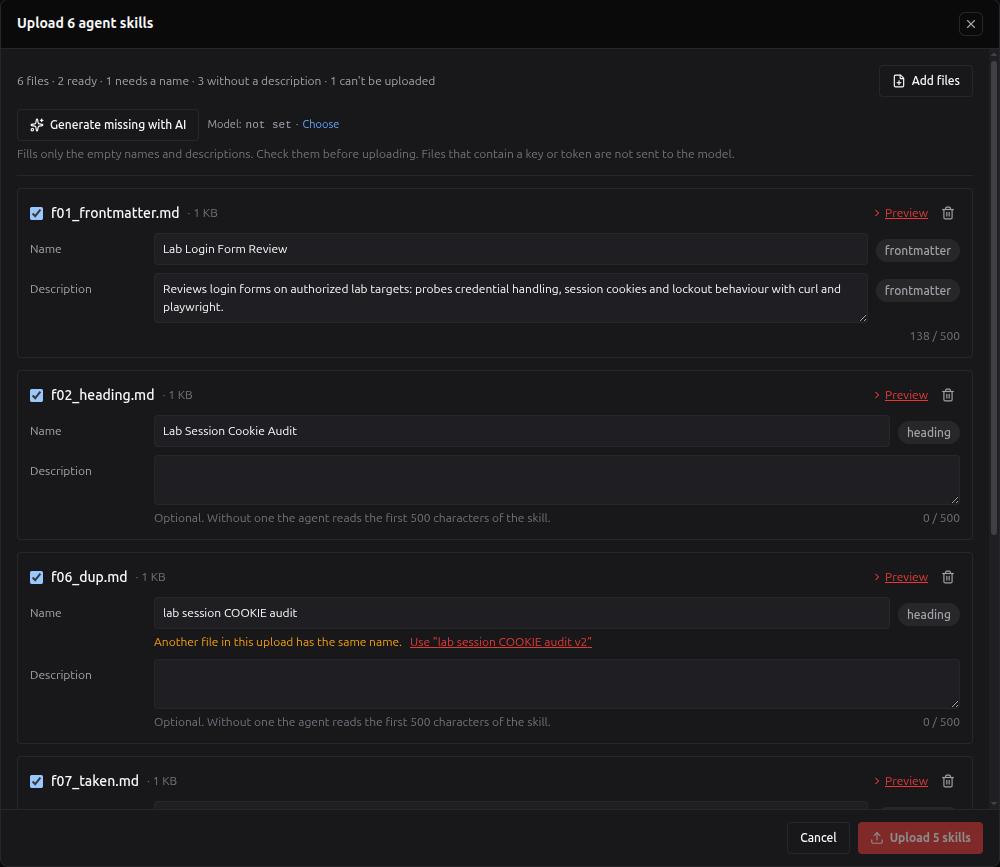Click the "138 / 500" character counter
The height and width of the screenshot is (867, 1000).
[934, 336]
